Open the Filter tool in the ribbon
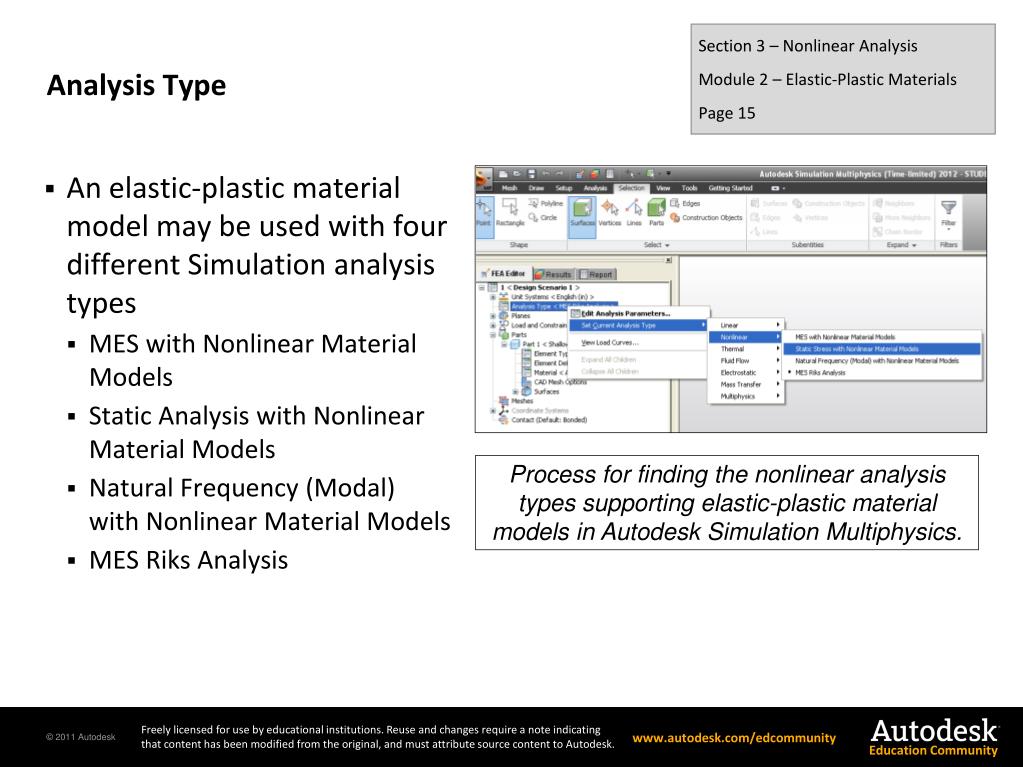The height and width of the screenshot is (767, 1023). [949, 214]
